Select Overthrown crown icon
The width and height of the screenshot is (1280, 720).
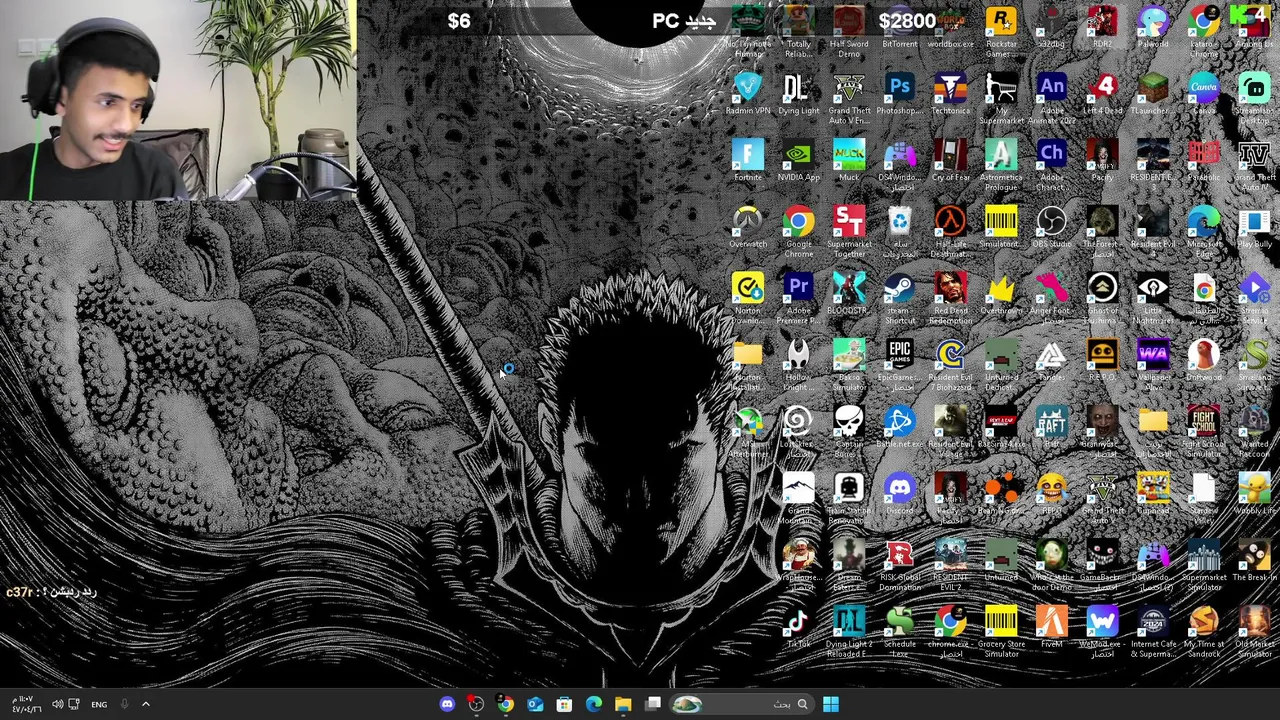pyautogui.click(x=1001, y=295)
